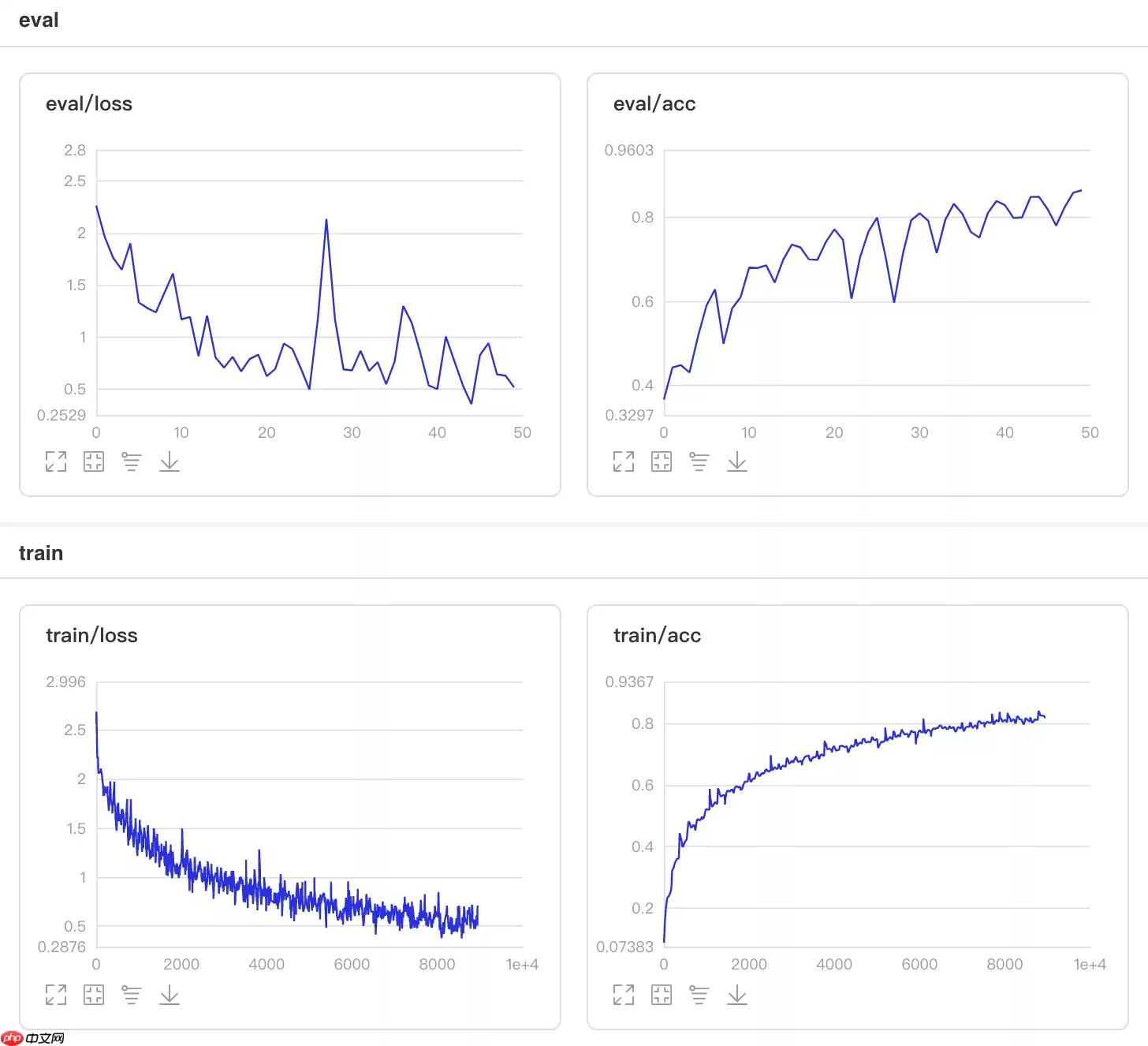The height and width of the screenshot is (1046, 1148).
Task: Click the zoom-region icon under eval/acc
Action: (x=662, y=461)
